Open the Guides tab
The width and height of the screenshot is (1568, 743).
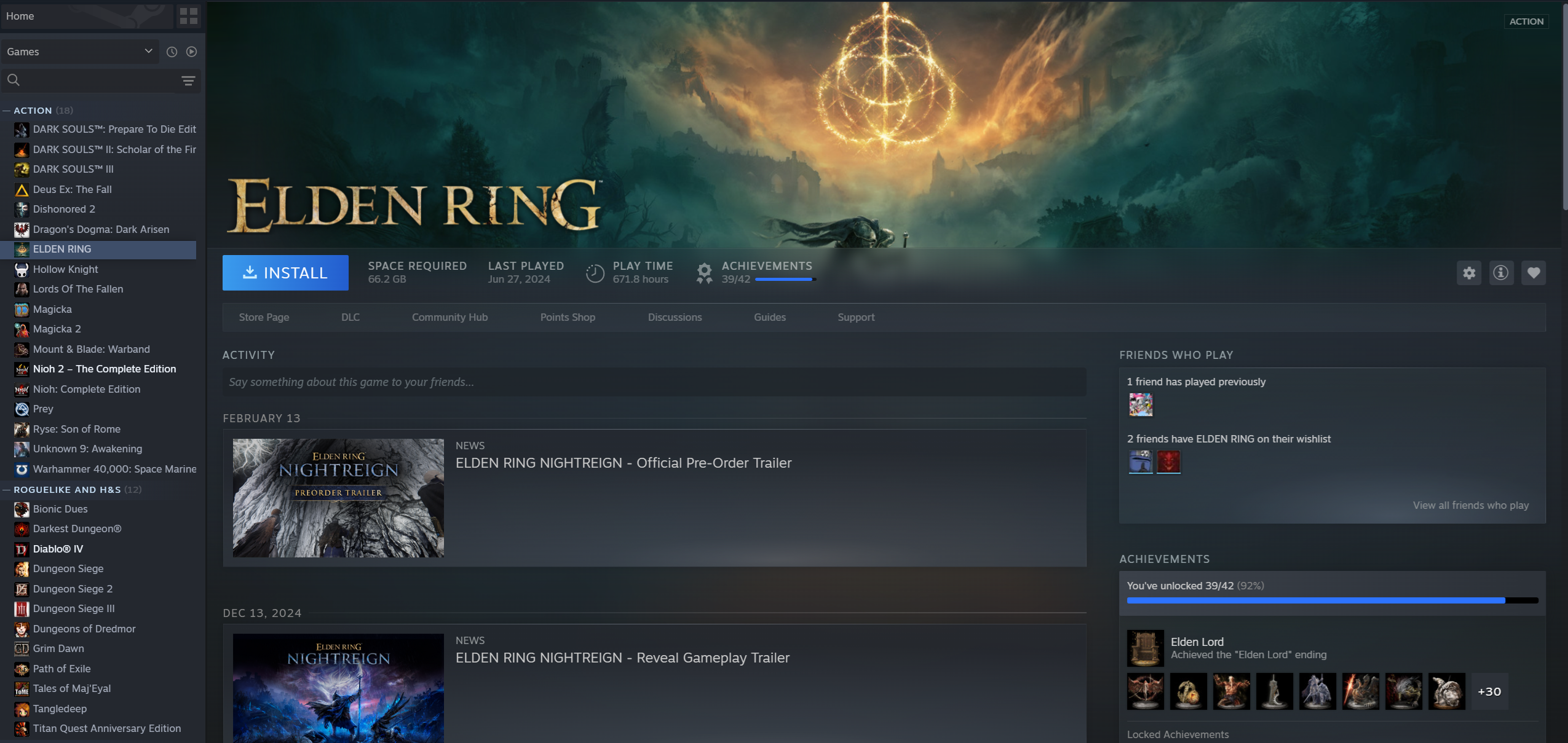tap(770, 317)
